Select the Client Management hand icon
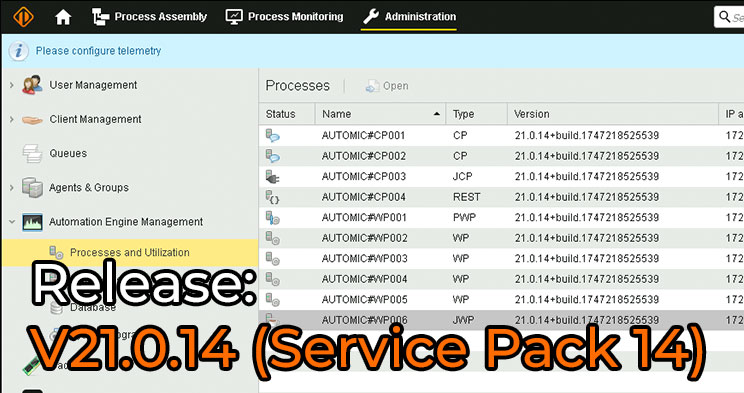The image size is (744, 393). click(32, 120)
